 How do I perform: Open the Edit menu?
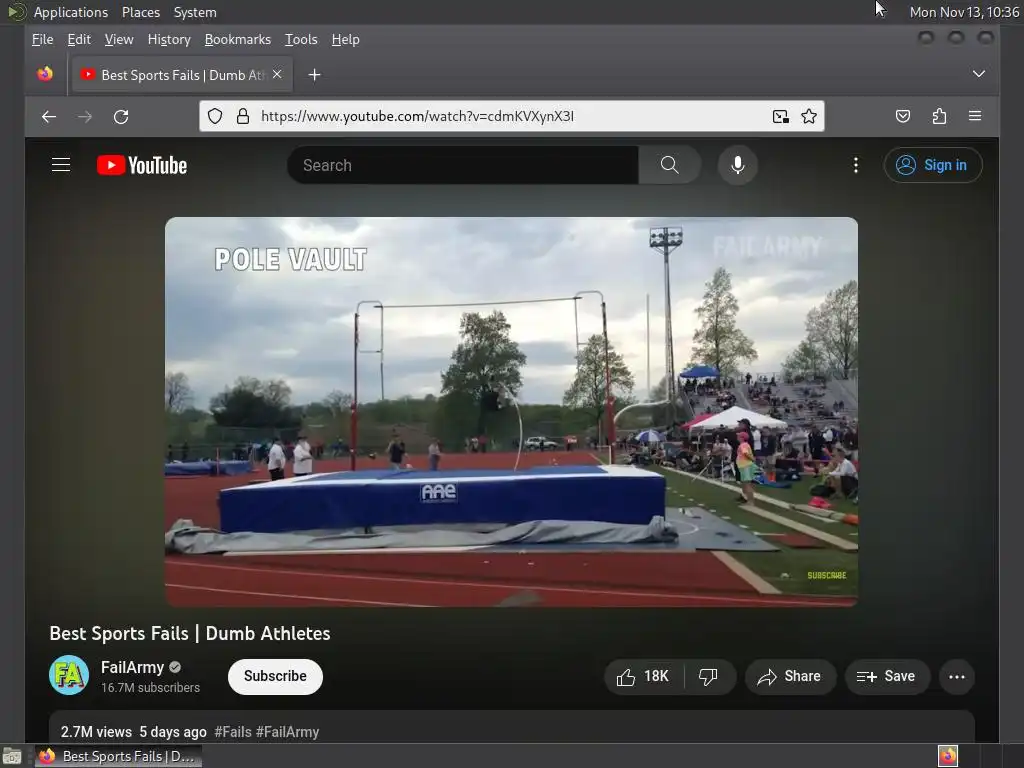coord(79,39)
